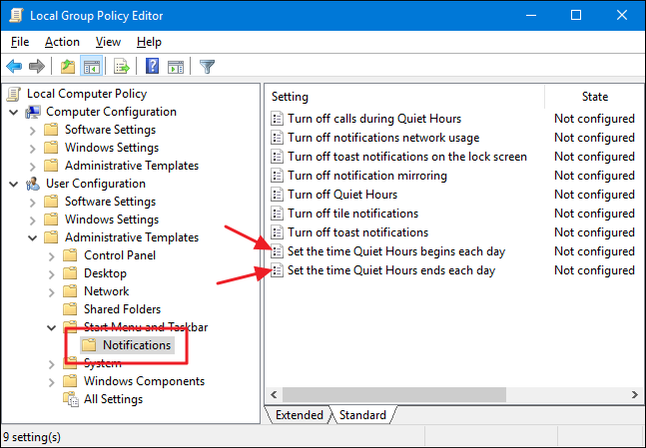This screenshot has height=448, width=646.
Task: Click the horizontal scrollbar left arrow
Action: [x=274, y=394]
